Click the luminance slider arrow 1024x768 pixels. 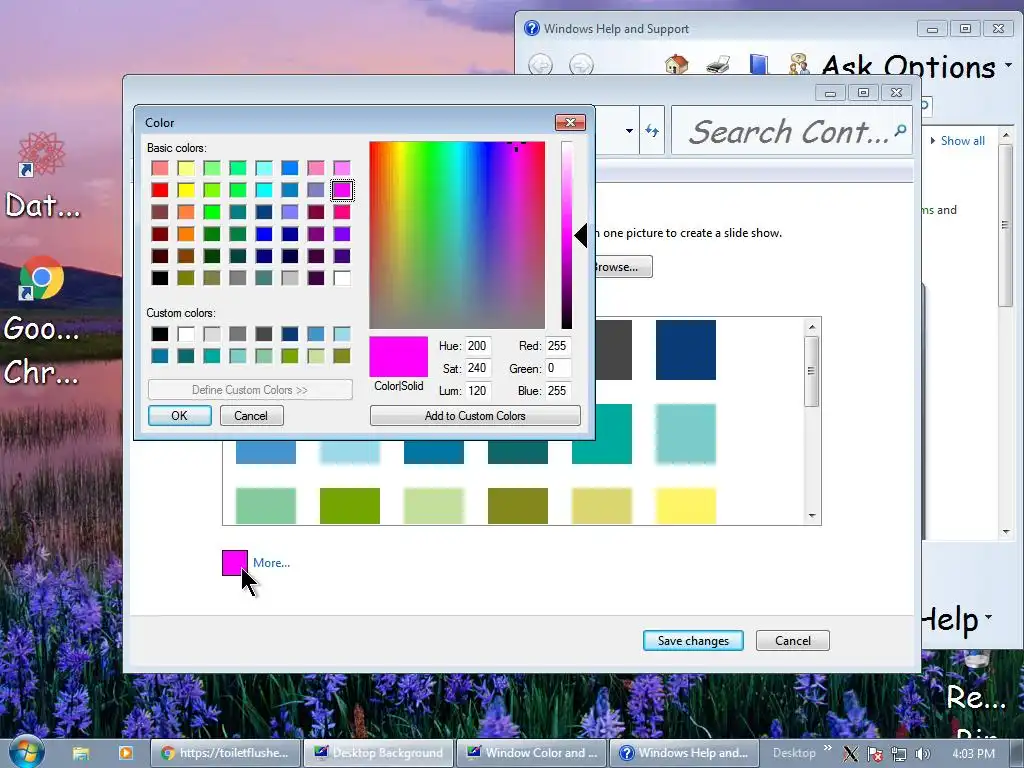click(x=581, y=235)
